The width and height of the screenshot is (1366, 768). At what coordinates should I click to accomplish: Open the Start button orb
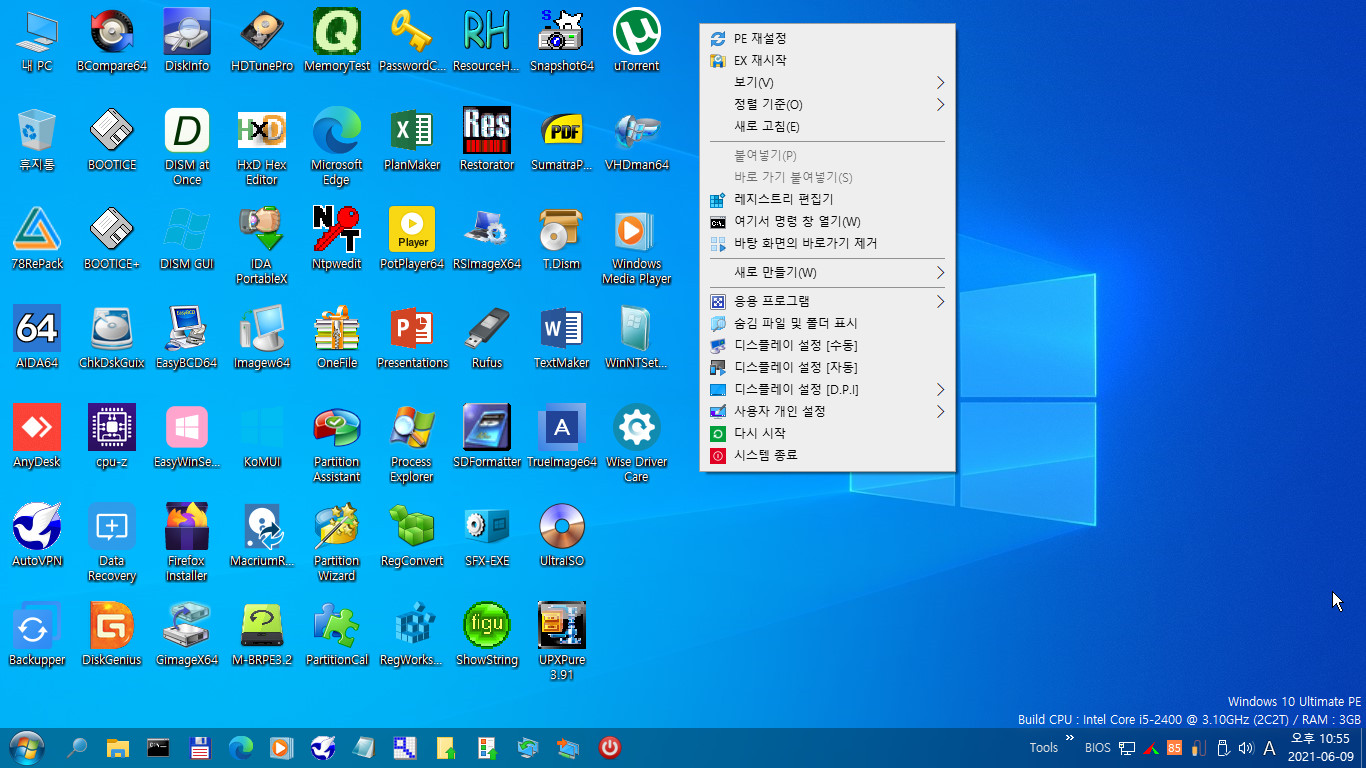pos(27,747)
